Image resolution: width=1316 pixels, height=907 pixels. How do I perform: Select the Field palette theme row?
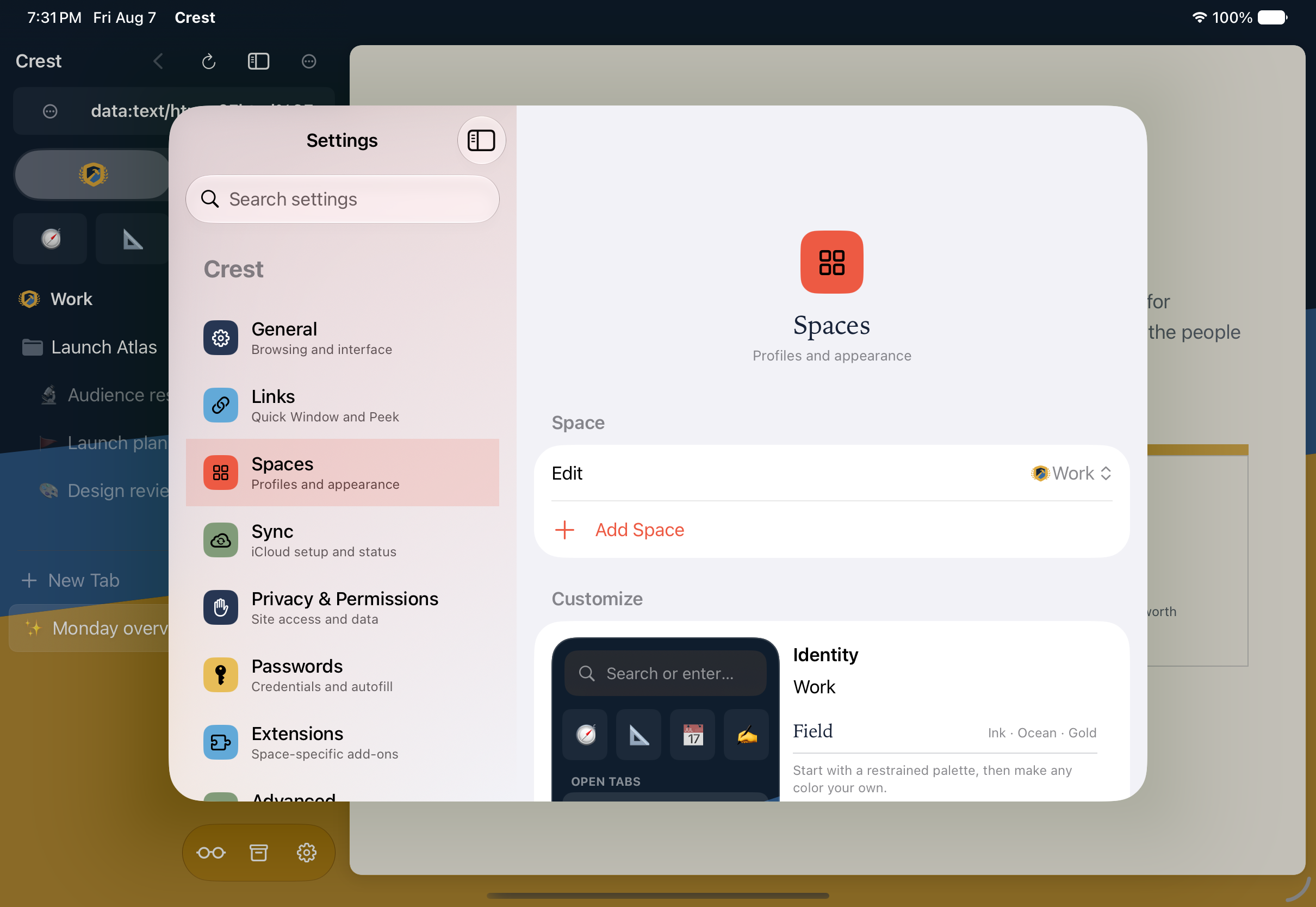(x=945, y=732)
